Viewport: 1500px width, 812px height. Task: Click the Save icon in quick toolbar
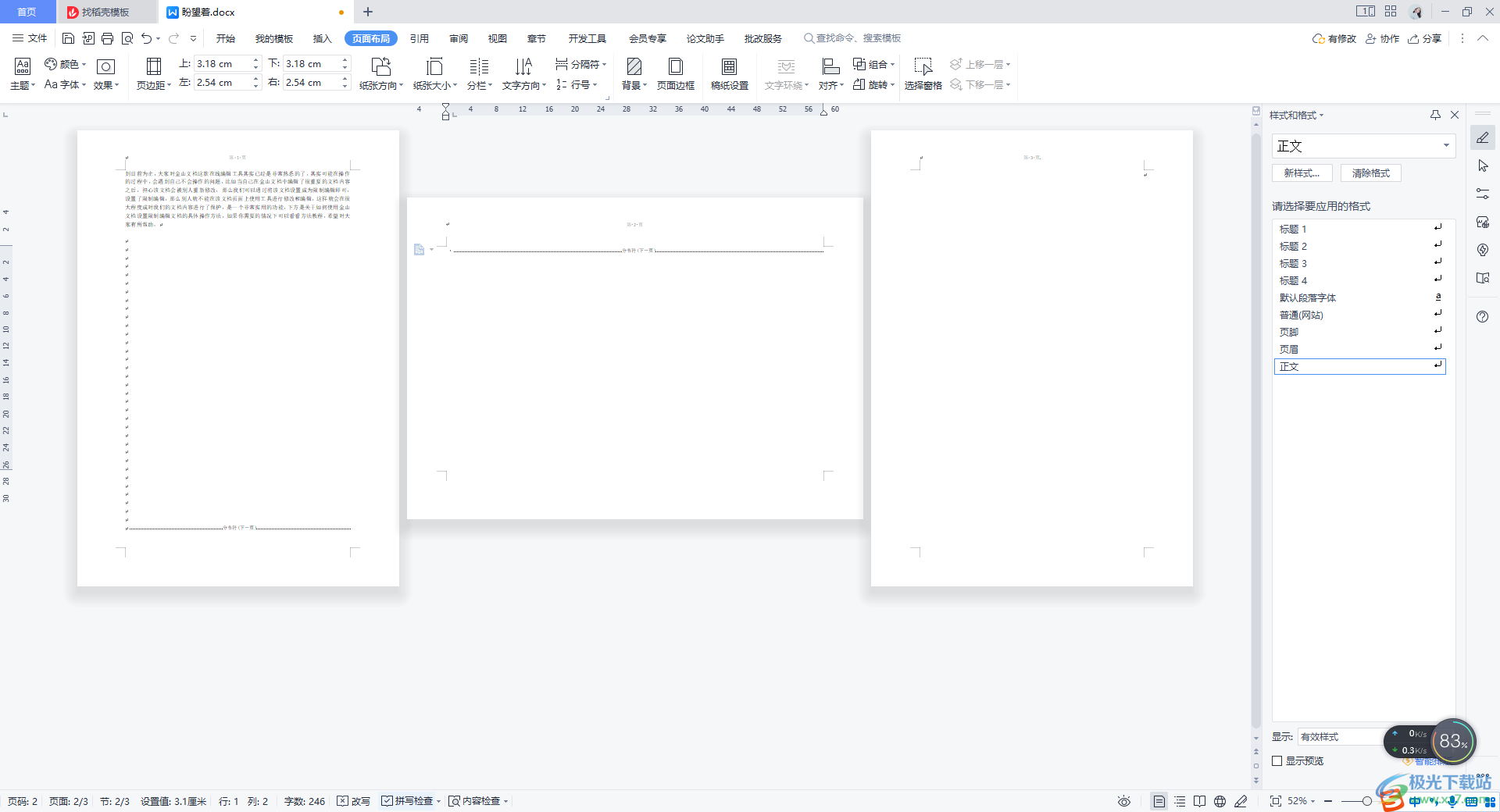tap(68, 38)
